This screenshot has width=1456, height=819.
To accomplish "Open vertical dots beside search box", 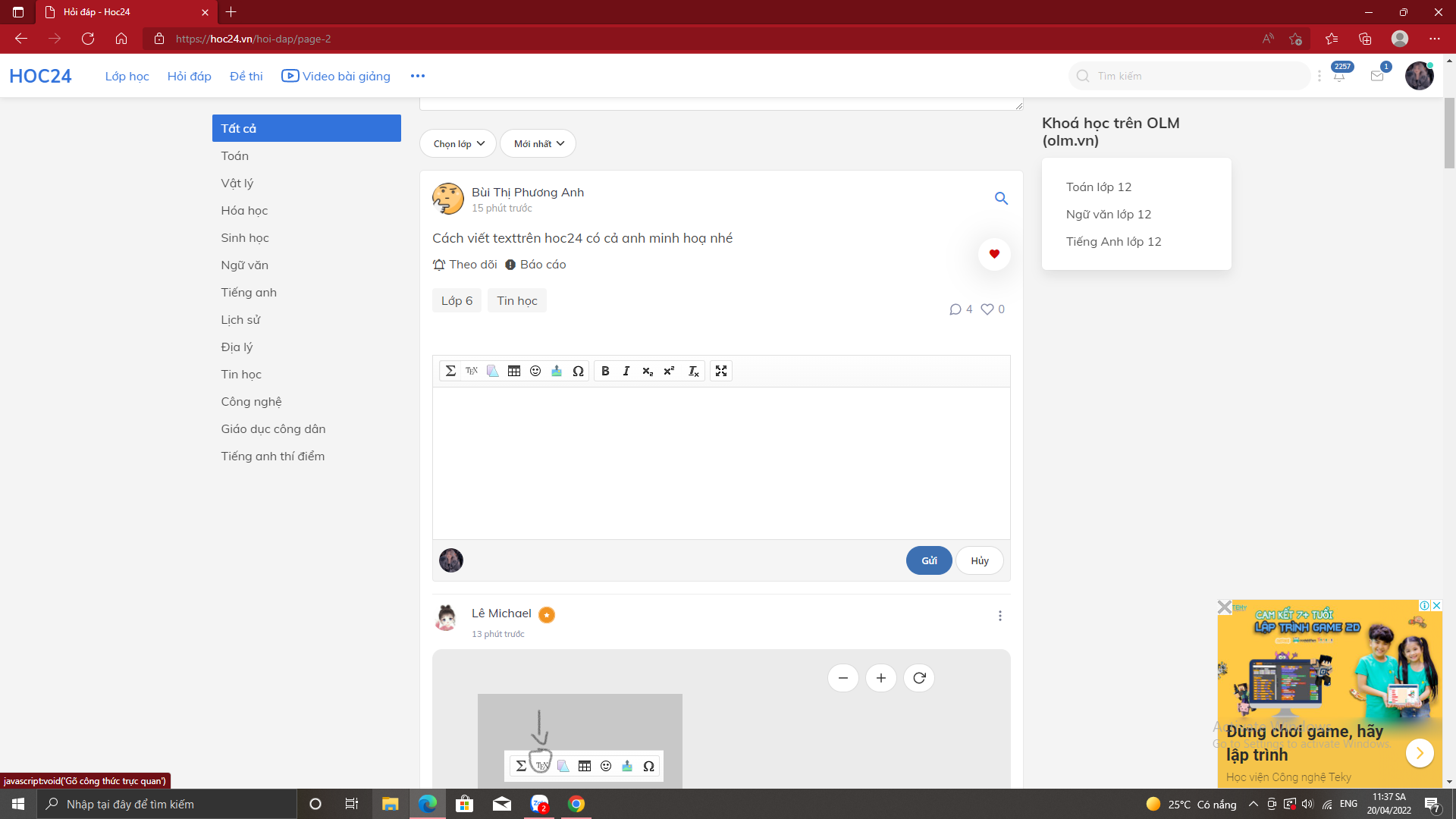I will click(x=1319, y=76).
